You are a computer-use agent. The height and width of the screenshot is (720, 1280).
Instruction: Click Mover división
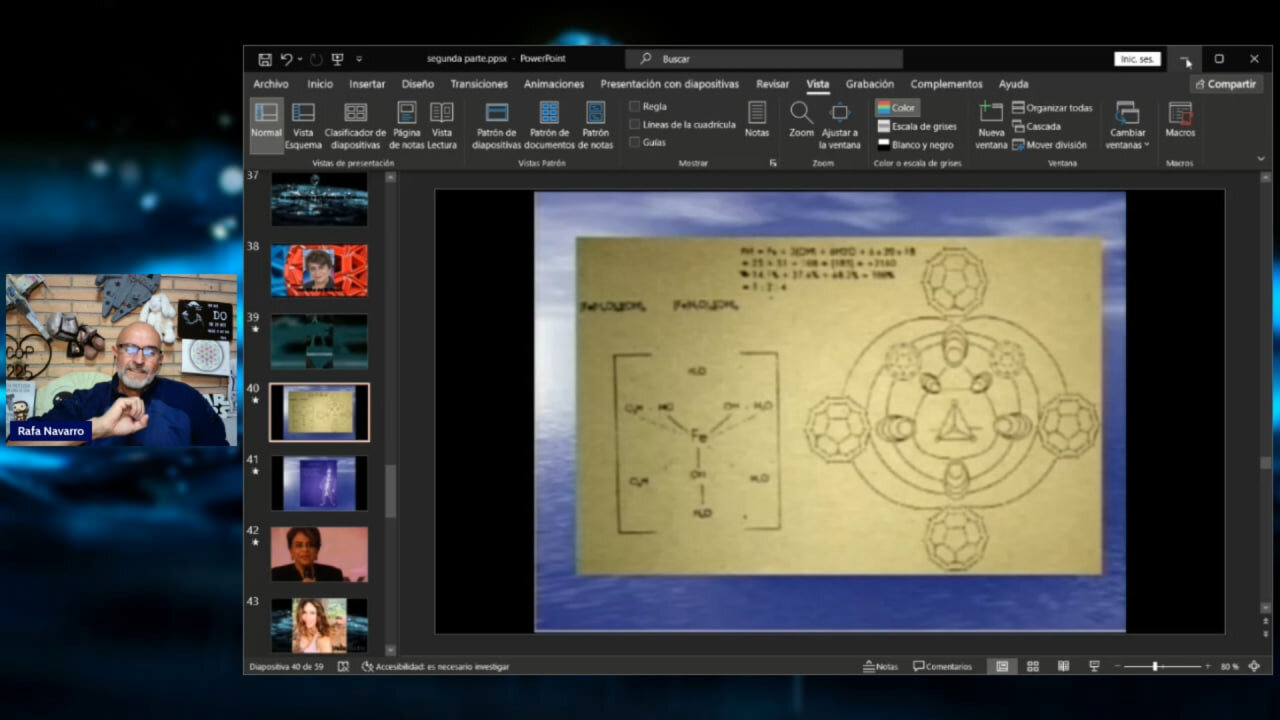(1049, 145)
